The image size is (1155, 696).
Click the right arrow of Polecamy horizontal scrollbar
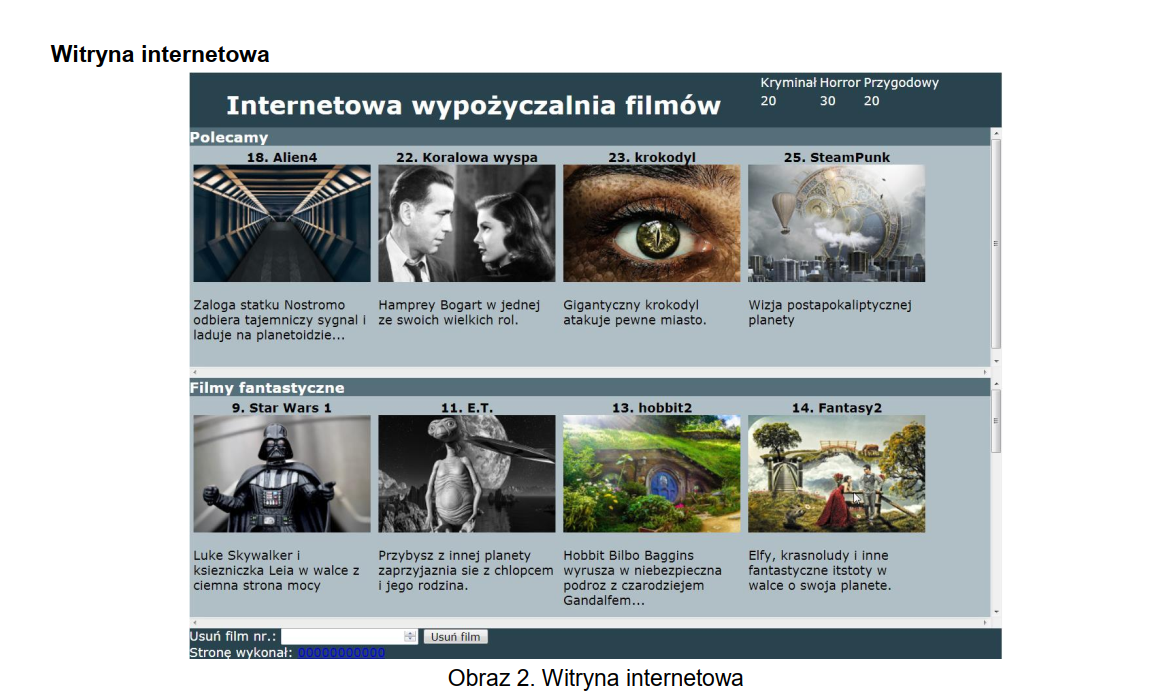[984, 372]
